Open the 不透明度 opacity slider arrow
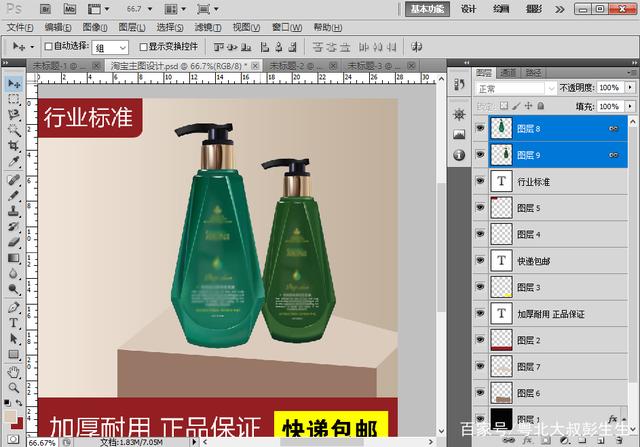Screen dimensions: 640x447 coord(631,87)
